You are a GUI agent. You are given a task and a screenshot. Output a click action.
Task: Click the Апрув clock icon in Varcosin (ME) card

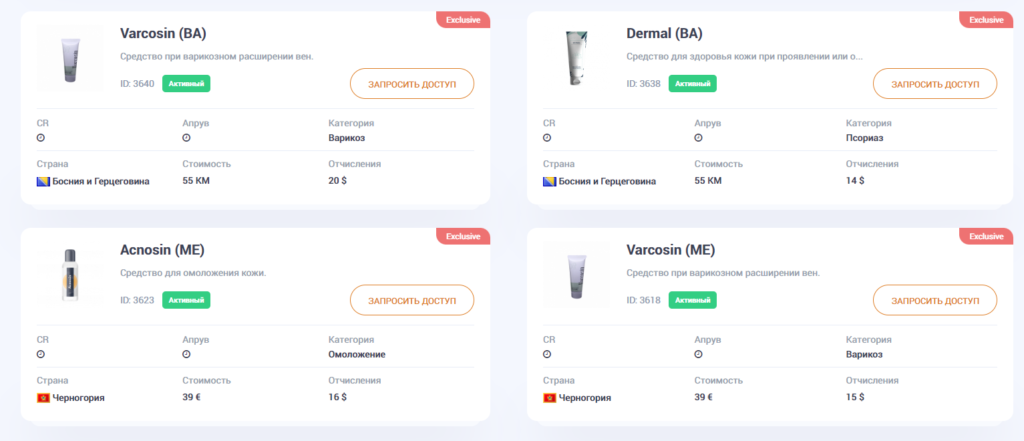[x=698, y=354]
